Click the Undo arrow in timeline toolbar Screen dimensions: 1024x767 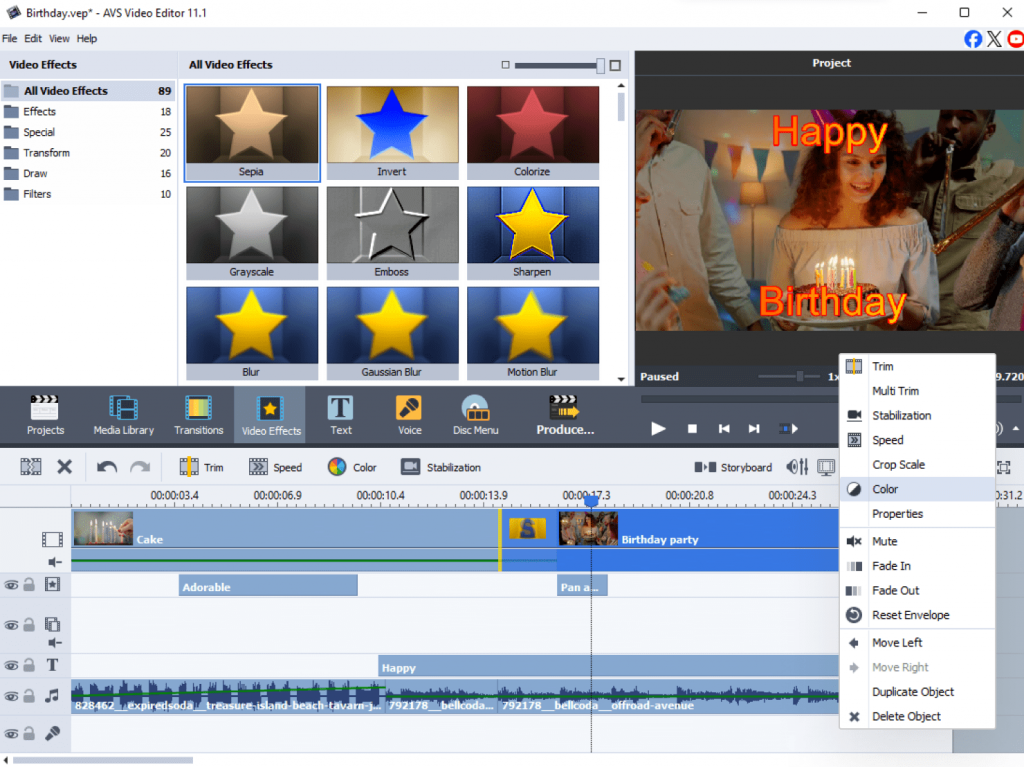tap(106, 467)
